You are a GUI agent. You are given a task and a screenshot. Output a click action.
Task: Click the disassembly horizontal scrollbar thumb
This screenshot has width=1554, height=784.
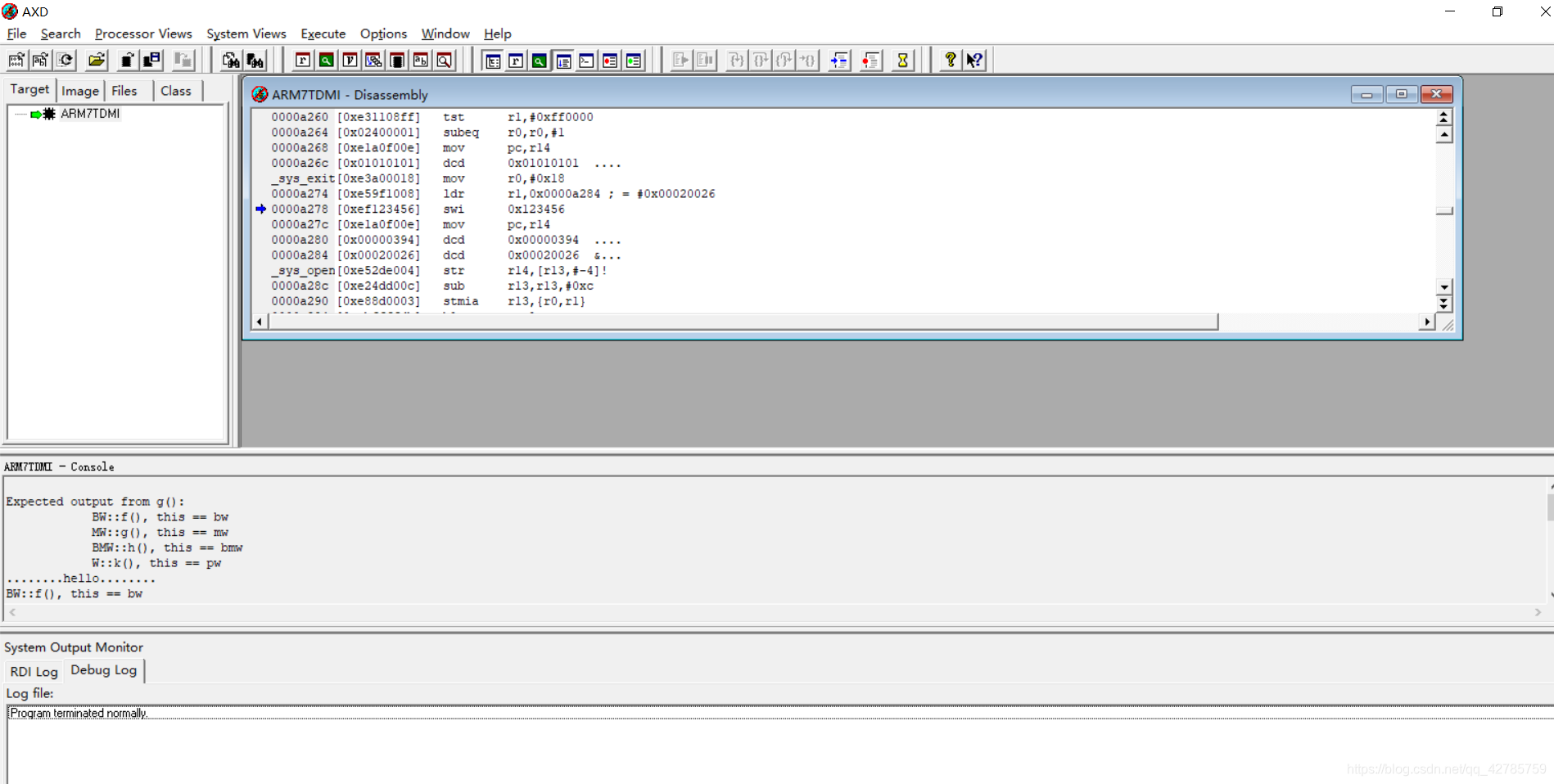pos(743,322)
